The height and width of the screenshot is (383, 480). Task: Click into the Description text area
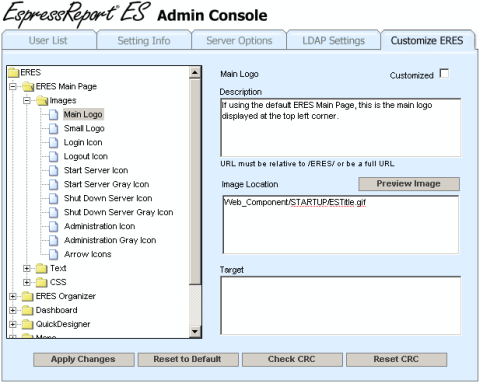pos(341,127)
